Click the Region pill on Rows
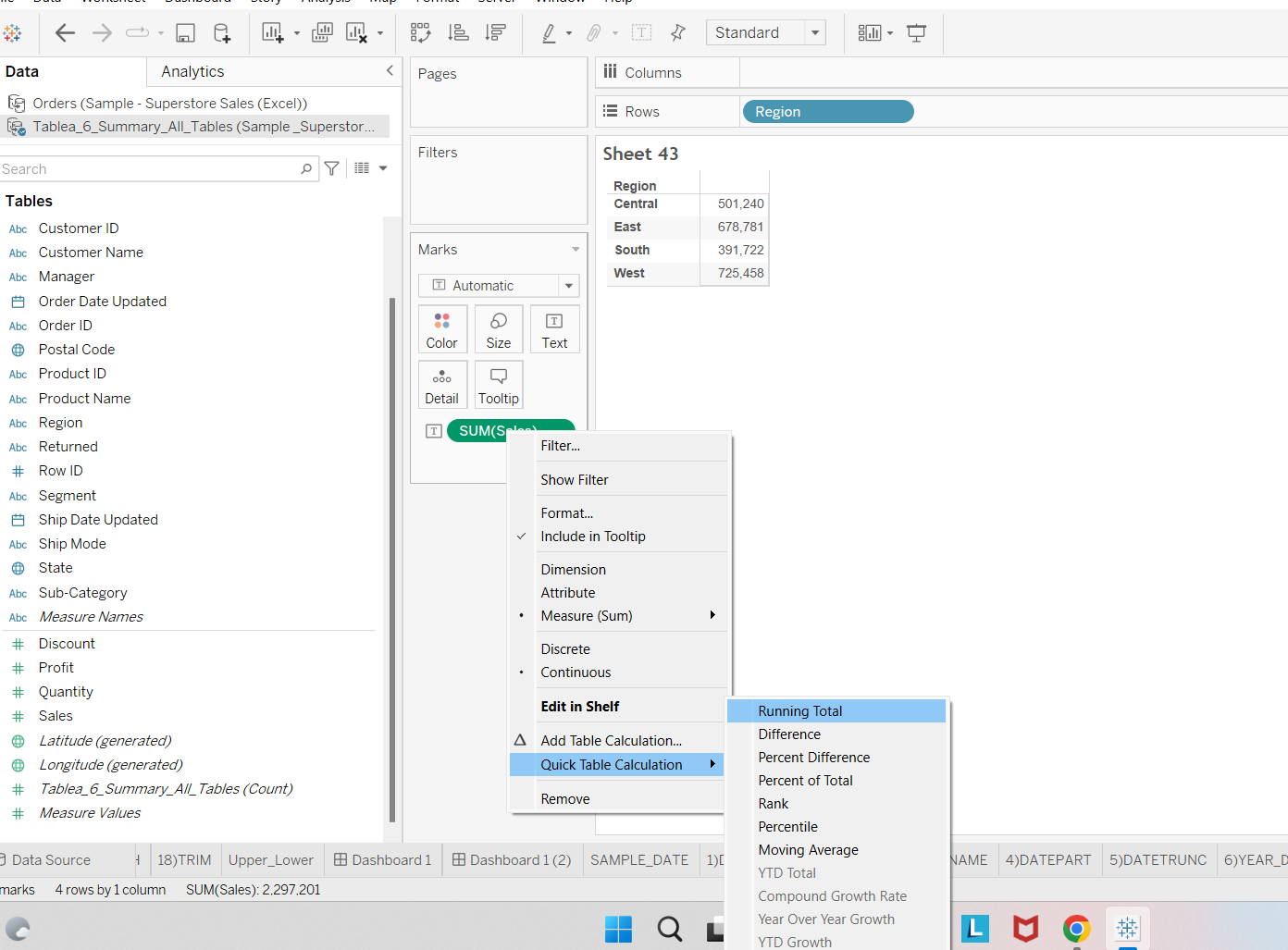Screen dimensions: 1288x950 tap(828, 112)
